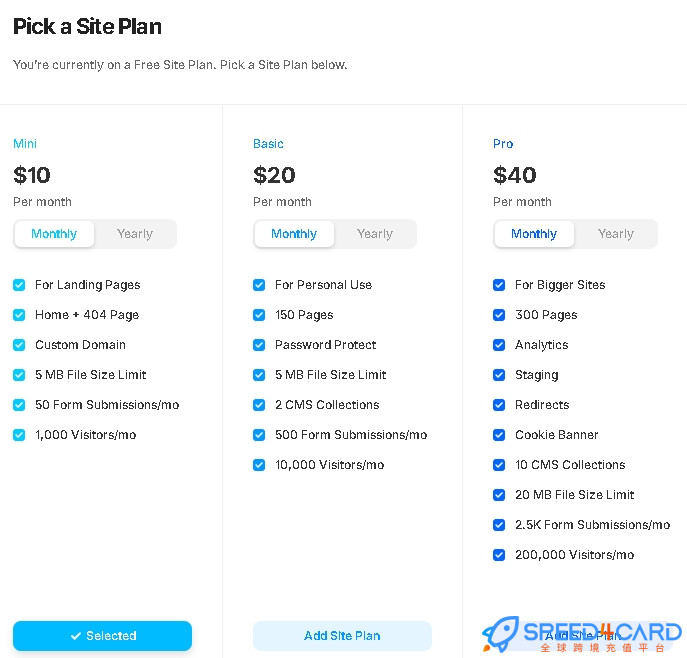The height and width of the screenshot is (658, 687).
Task: Select Monthly billing for the Basic plan
Action: [294, 234]
